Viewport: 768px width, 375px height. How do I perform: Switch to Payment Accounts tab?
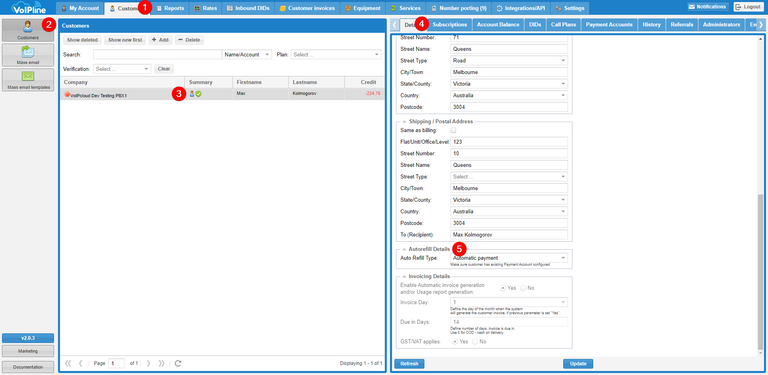[x=609, y=24]
